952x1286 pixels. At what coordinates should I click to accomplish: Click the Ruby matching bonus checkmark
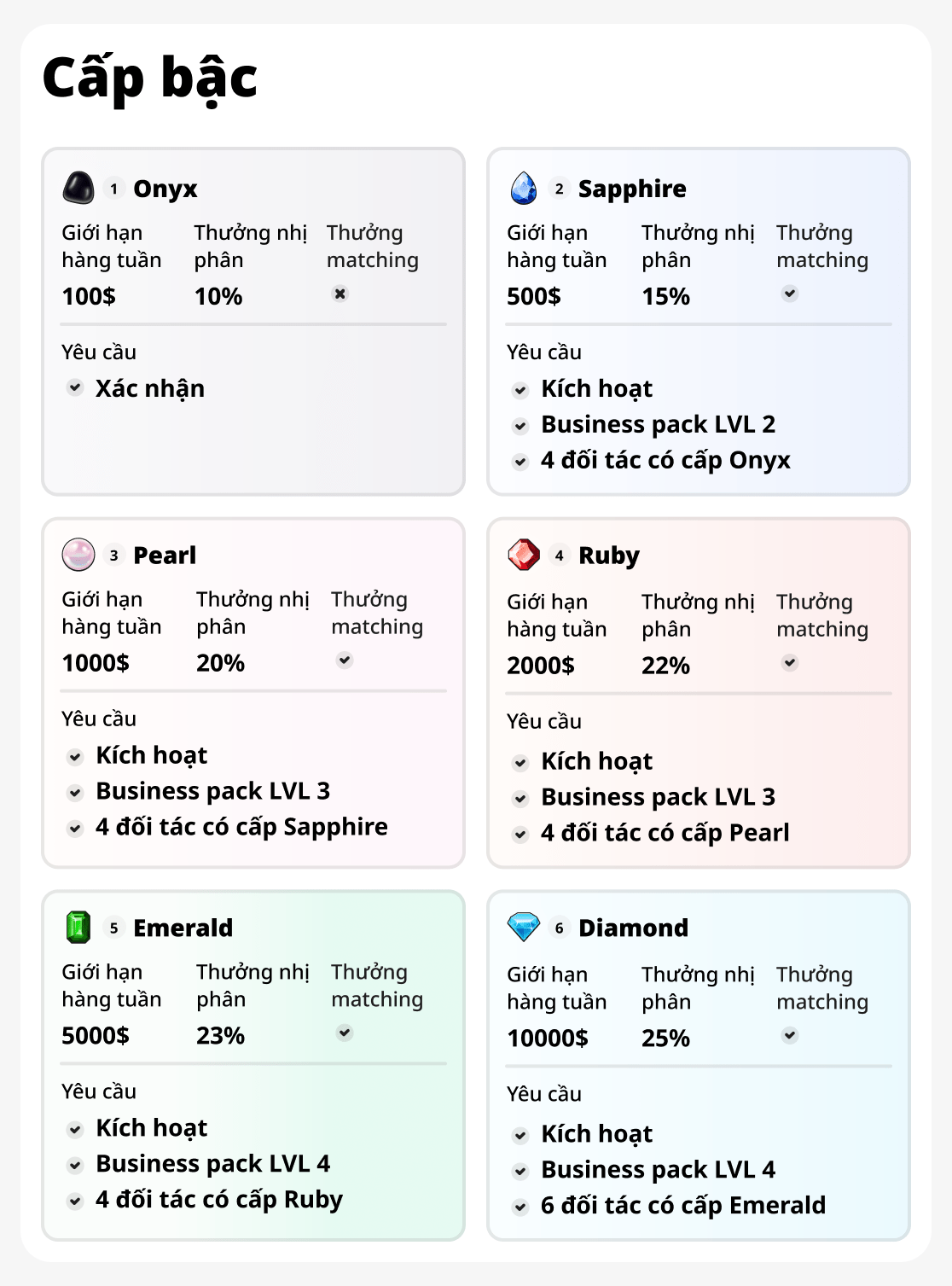[x=790, y=662]
